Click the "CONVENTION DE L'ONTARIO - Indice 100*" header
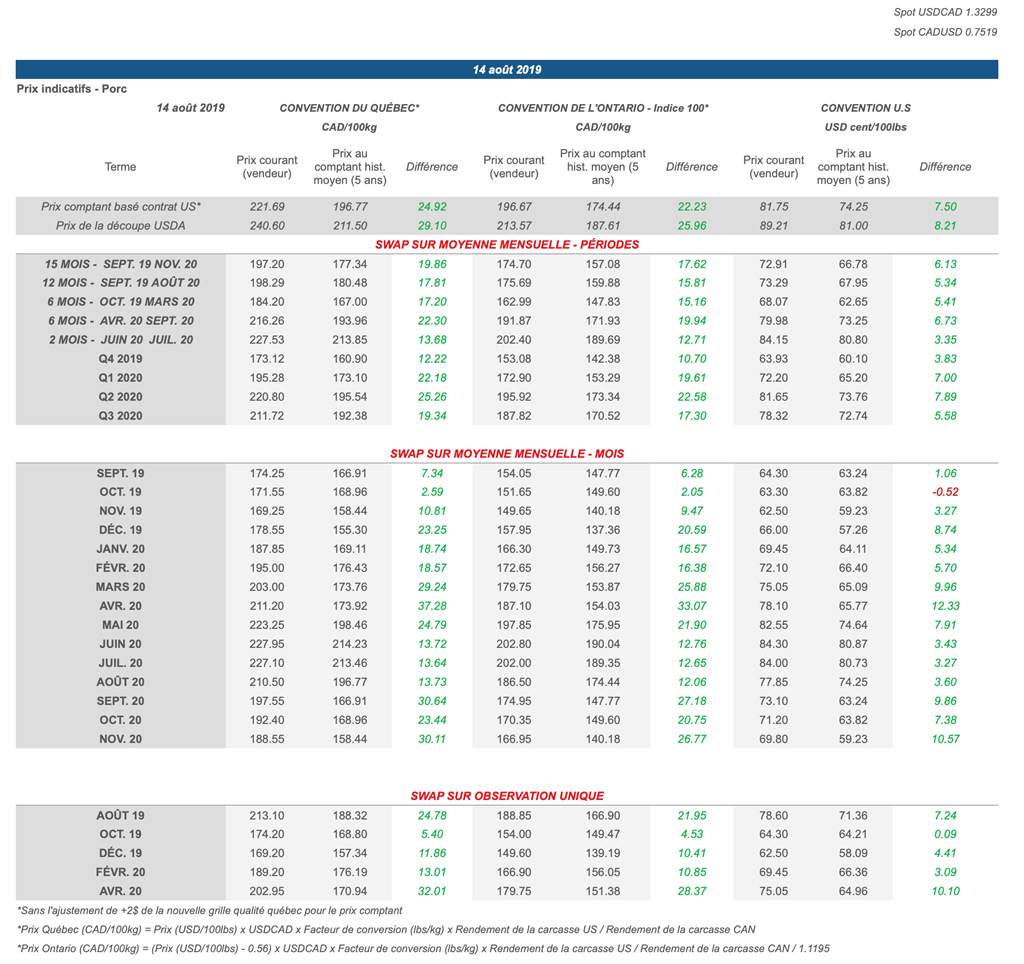Image resolution: width=1024 pixels, height=964 pixels. tap(603, 108)
